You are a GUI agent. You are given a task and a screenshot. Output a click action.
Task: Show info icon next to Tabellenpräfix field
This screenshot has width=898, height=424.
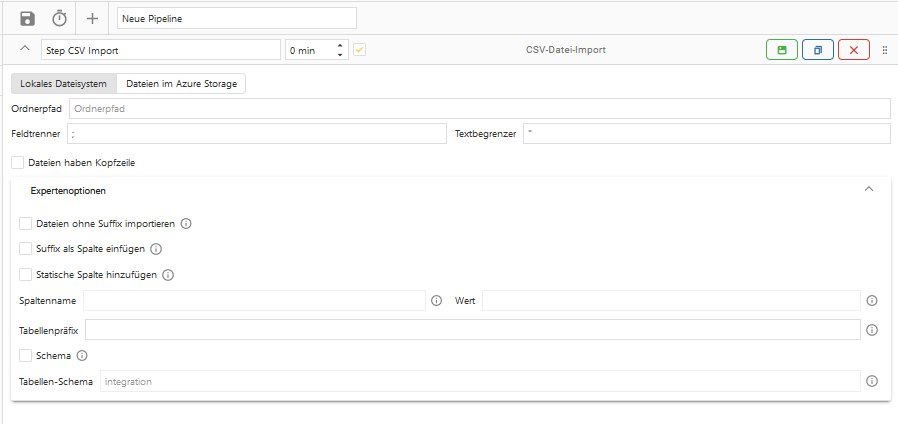click(x=872, y=330)
